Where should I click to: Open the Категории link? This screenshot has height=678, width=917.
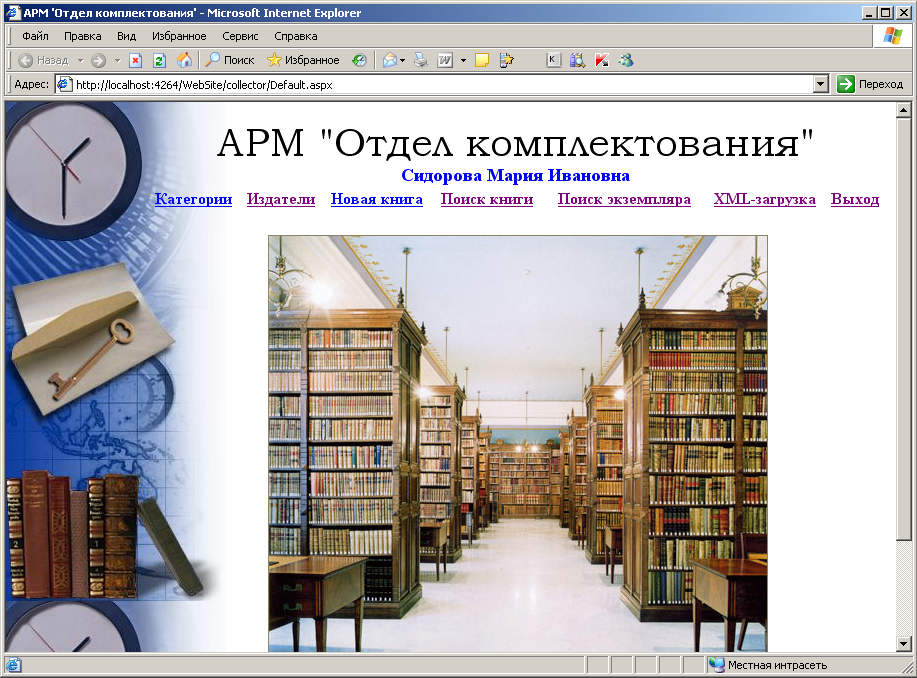click(193, 199)
